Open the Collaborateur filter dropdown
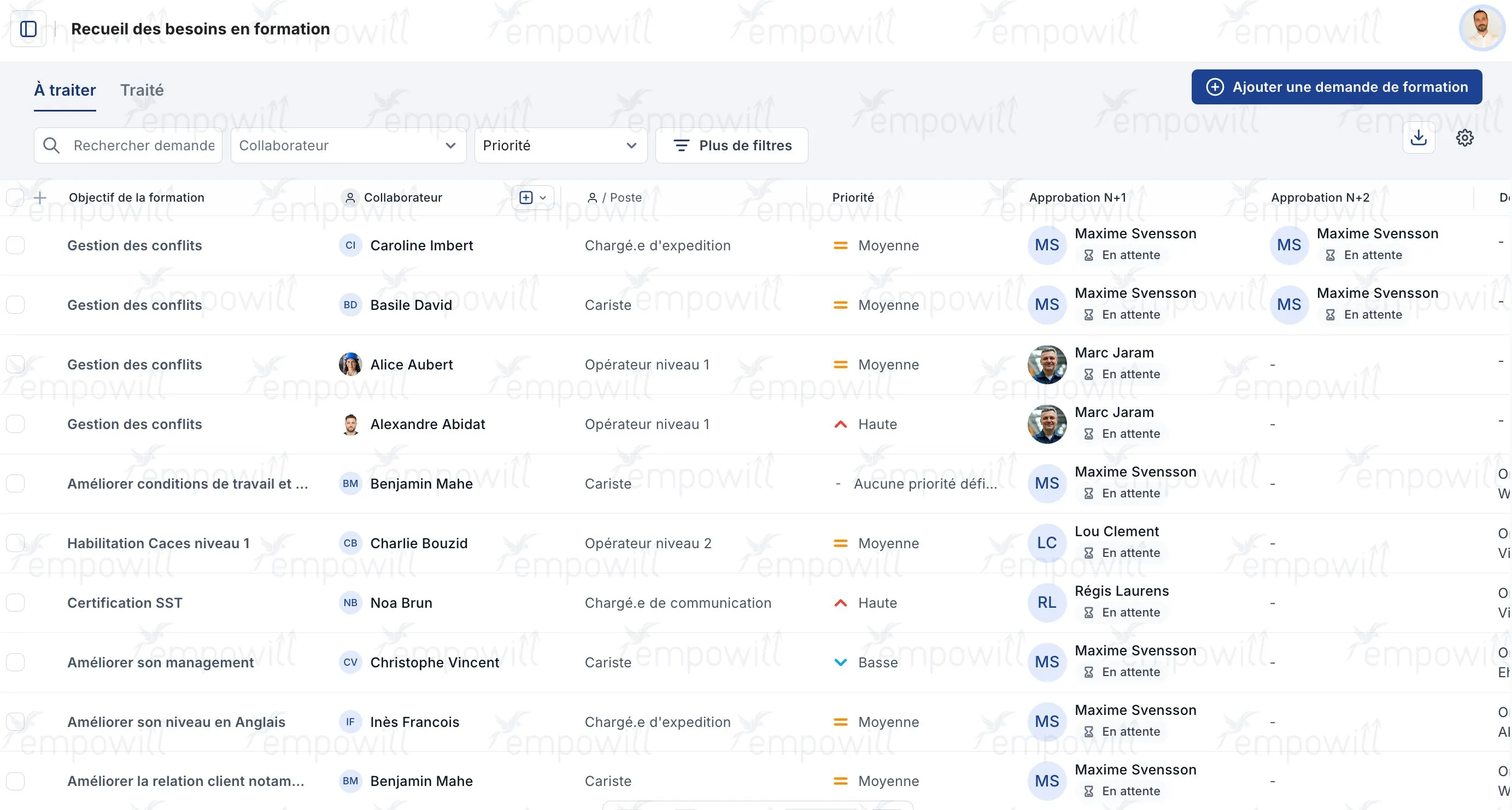Image resolution: width=1512 pixels, height=810 pixels. click(348, 145)
